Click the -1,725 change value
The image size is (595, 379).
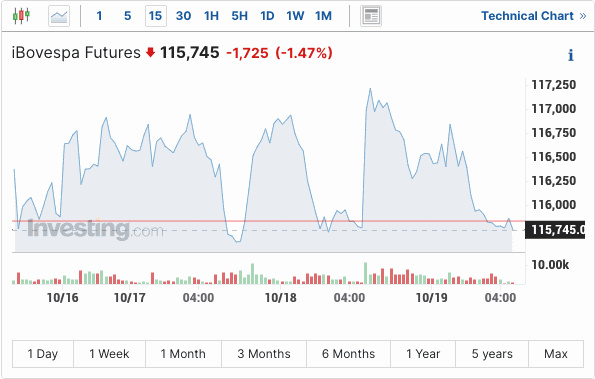click(247, 53)
